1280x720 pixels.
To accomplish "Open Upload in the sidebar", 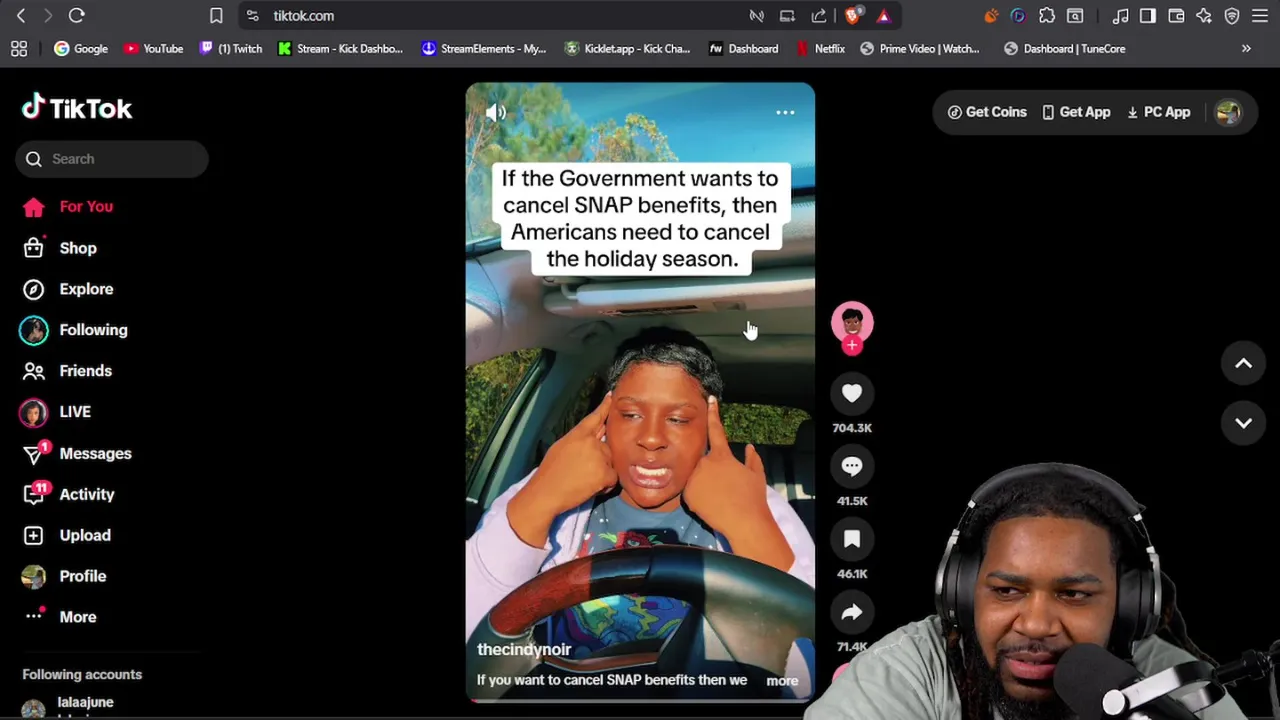I will [67, 535].
